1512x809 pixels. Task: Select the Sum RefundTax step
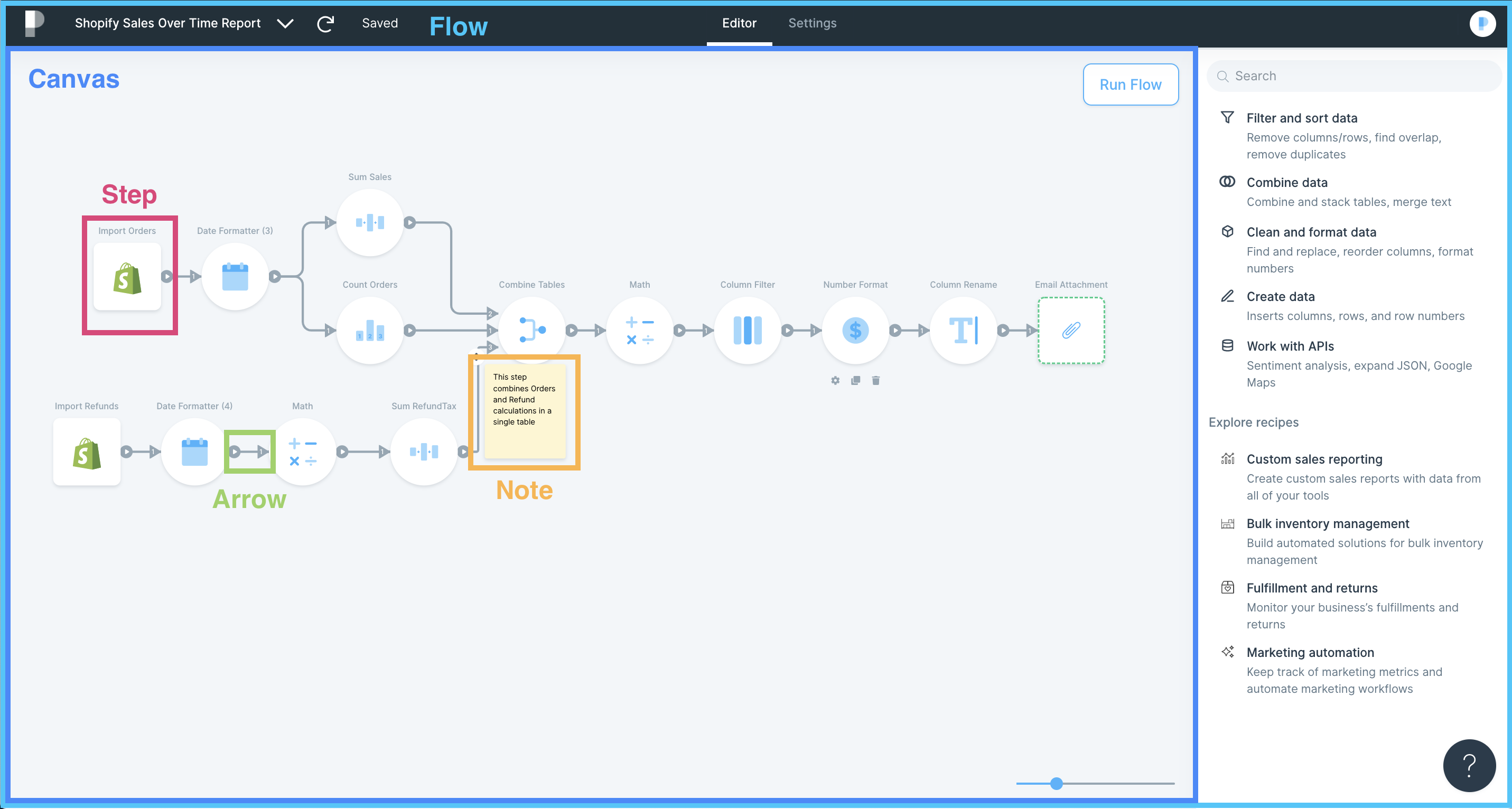click(424, 451)
